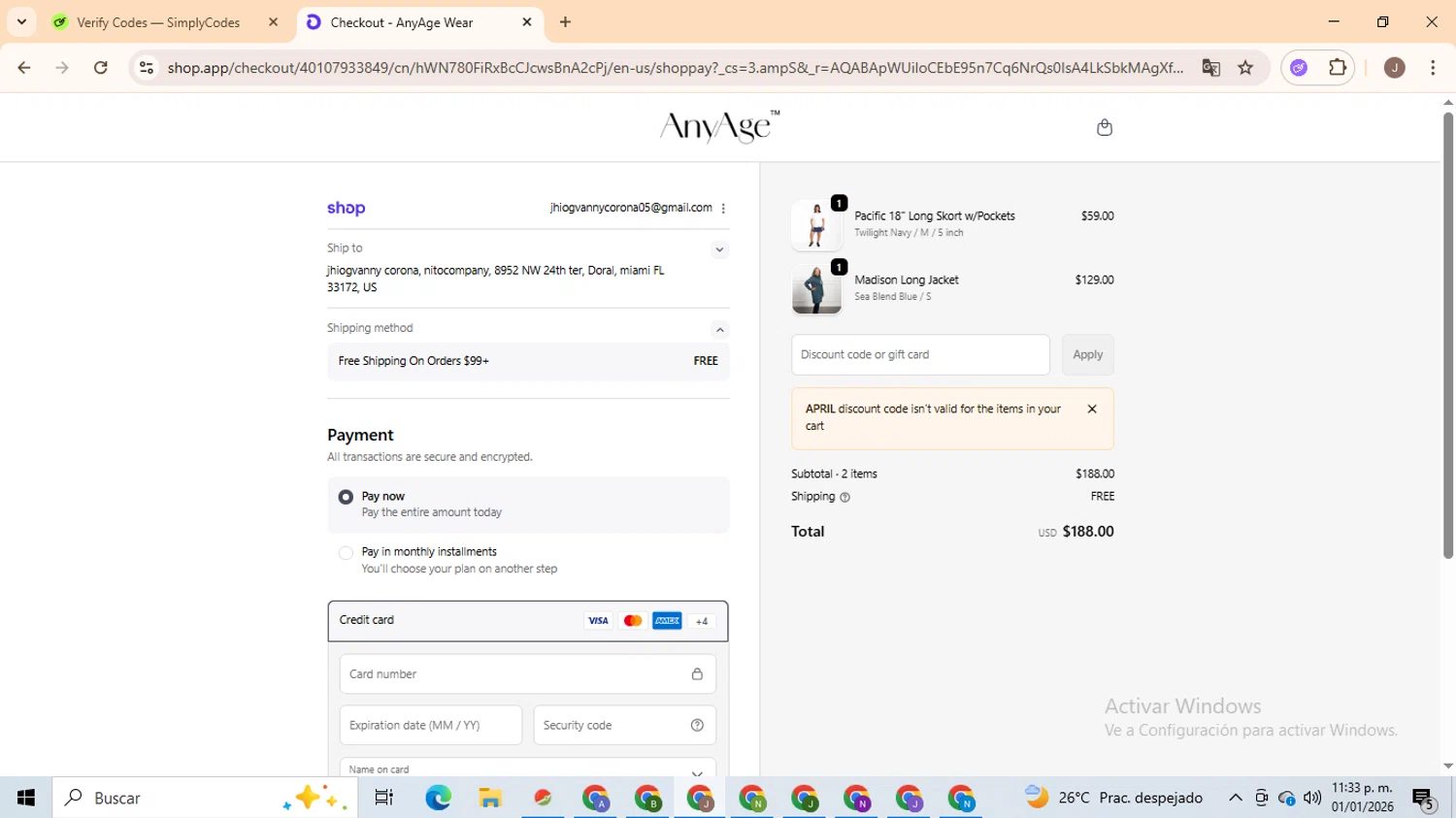Open the weather widget 26°C
Image resolution: width=1456 pixels, height=818 pixels.
pyautogui.click(x=1113, y=798)
